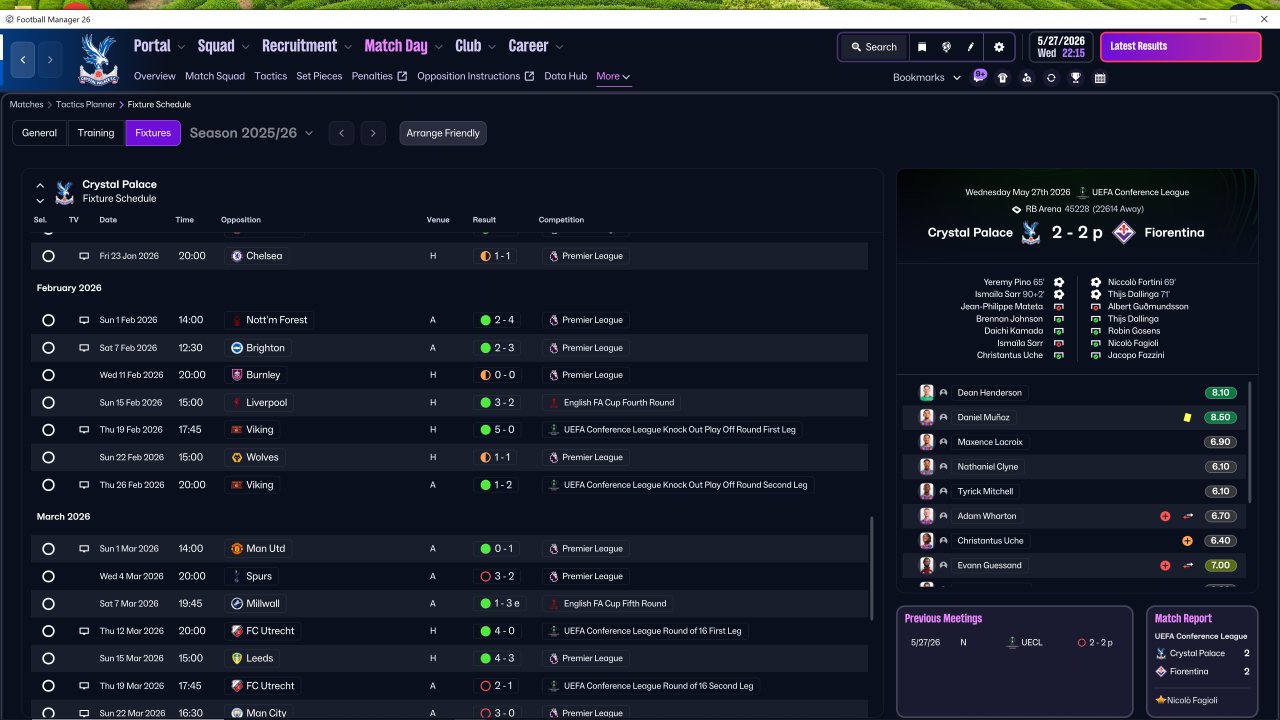Select the Chelsea fixture radio button

[x=48, y=256]
